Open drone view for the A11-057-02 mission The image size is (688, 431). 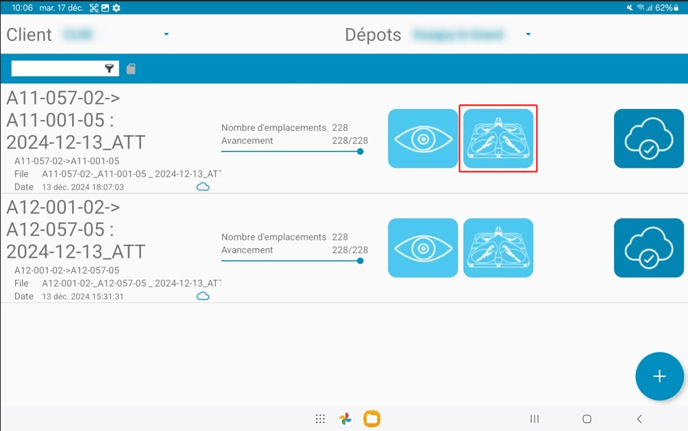coord(498,139)
